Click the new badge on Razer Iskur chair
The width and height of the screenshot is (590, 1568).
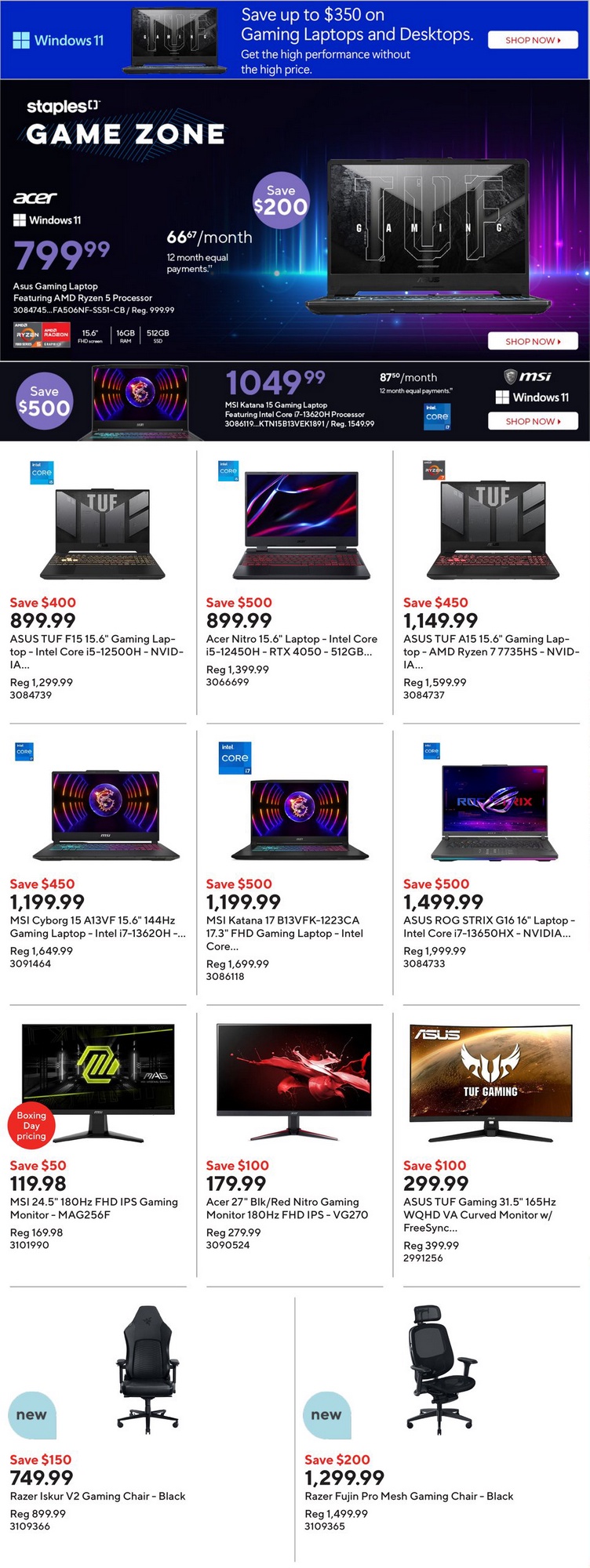tap(32, 1415)
